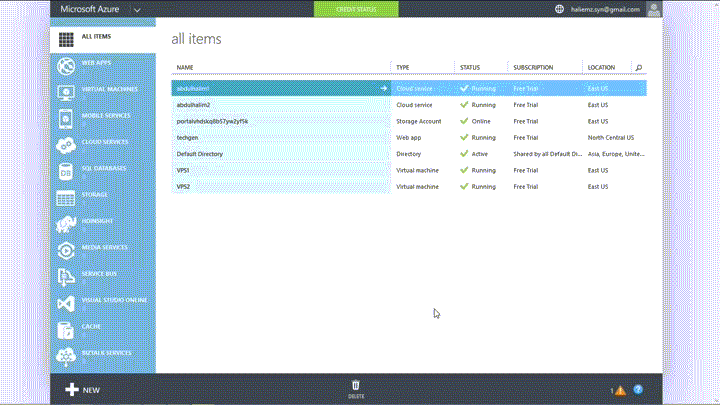Screen dimensions: 720x405
Task: Select the Visual Studio Online logo icon
Action: [66, 304]
